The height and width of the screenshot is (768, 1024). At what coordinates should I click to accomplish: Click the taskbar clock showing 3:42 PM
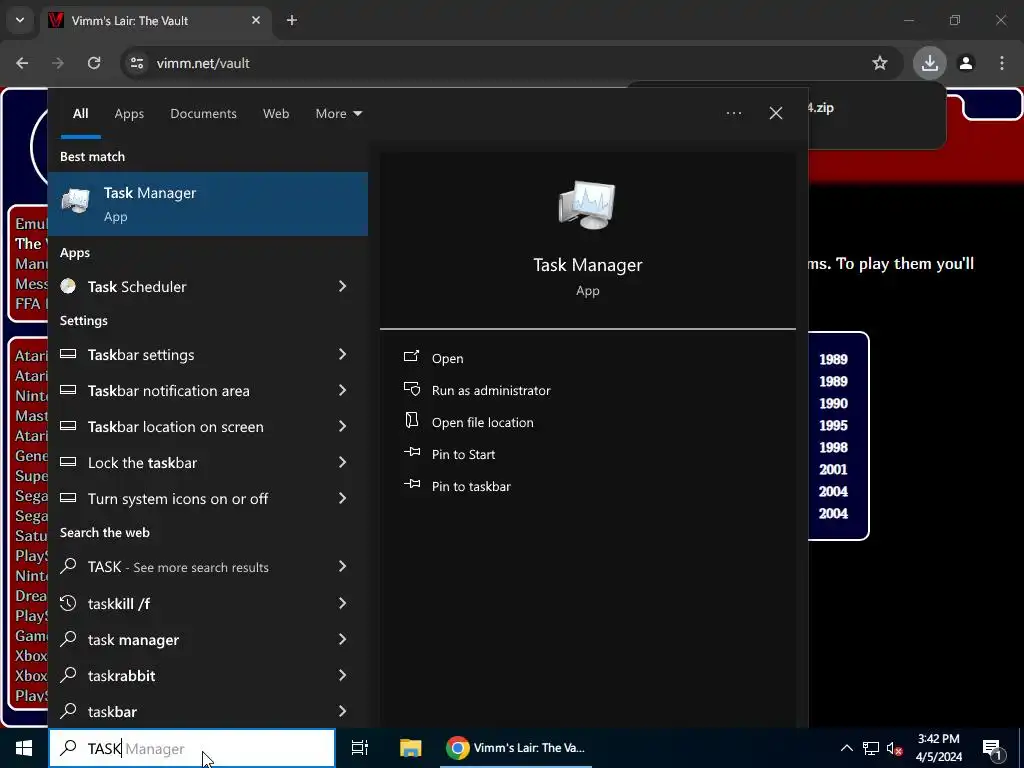938,748
